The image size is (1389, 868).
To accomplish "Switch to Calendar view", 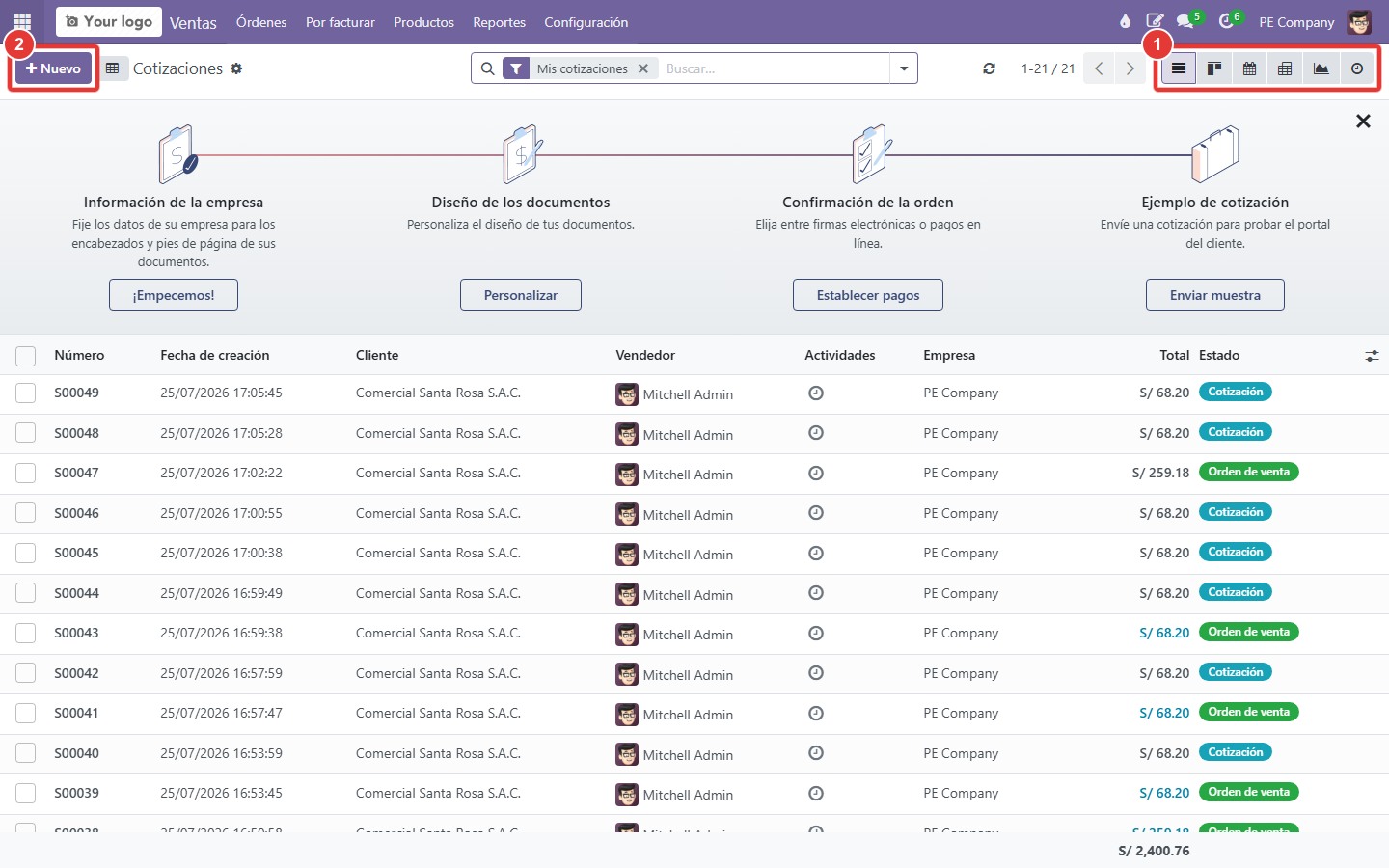I will pos(1249,68).
